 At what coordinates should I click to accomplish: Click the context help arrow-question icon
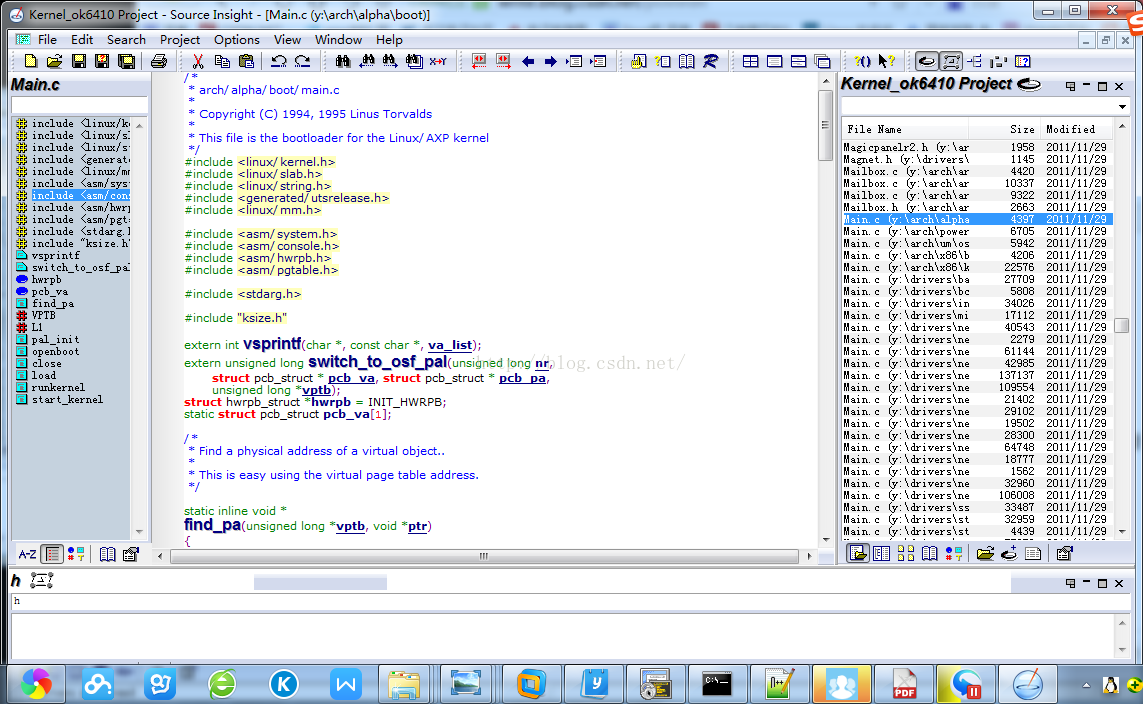(886, 61)
